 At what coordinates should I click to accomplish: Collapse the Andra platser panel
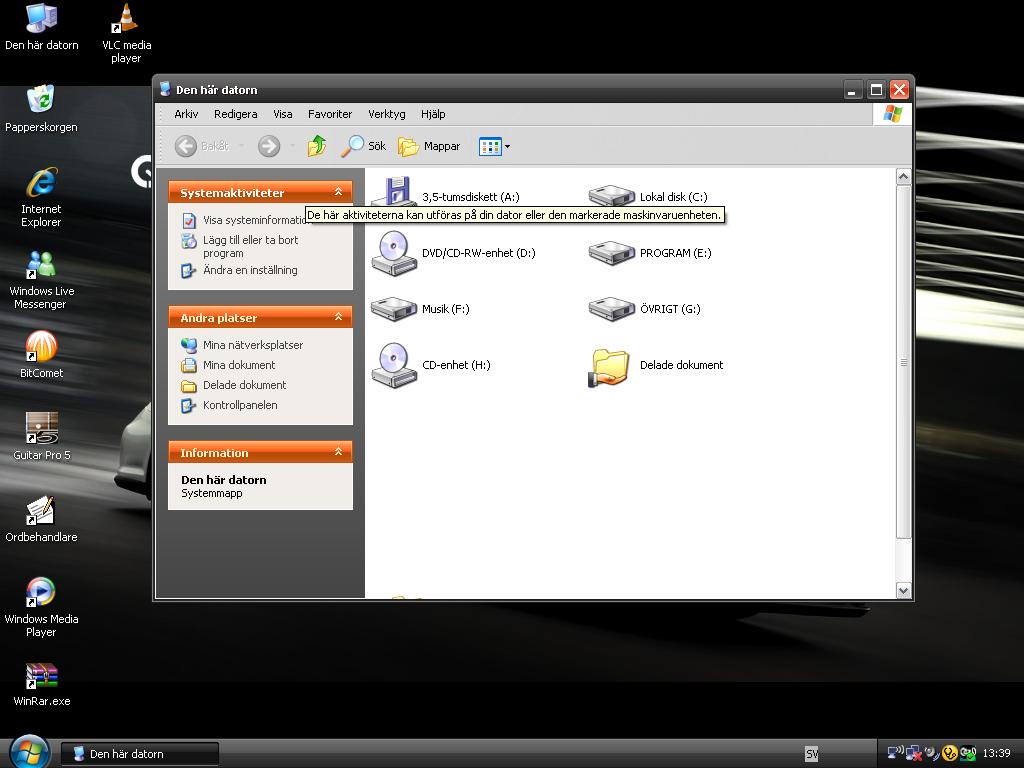[x=338, y=317]
